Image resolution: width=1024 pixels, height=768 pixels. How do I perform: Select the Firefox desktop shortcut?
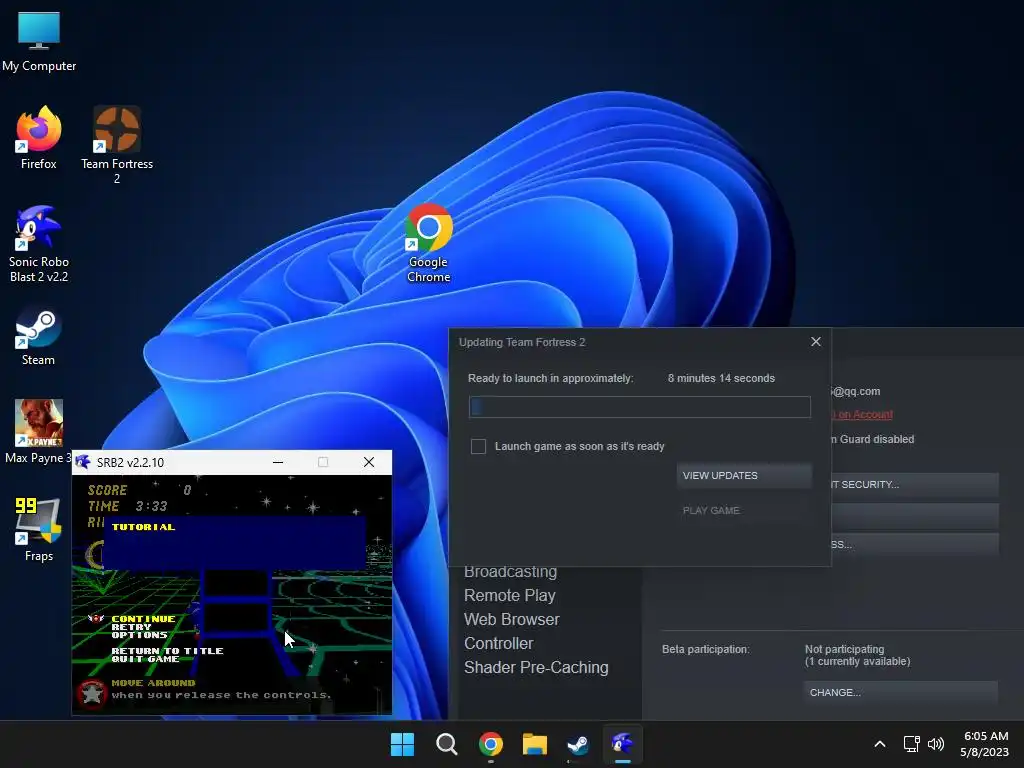coord(39,138)
